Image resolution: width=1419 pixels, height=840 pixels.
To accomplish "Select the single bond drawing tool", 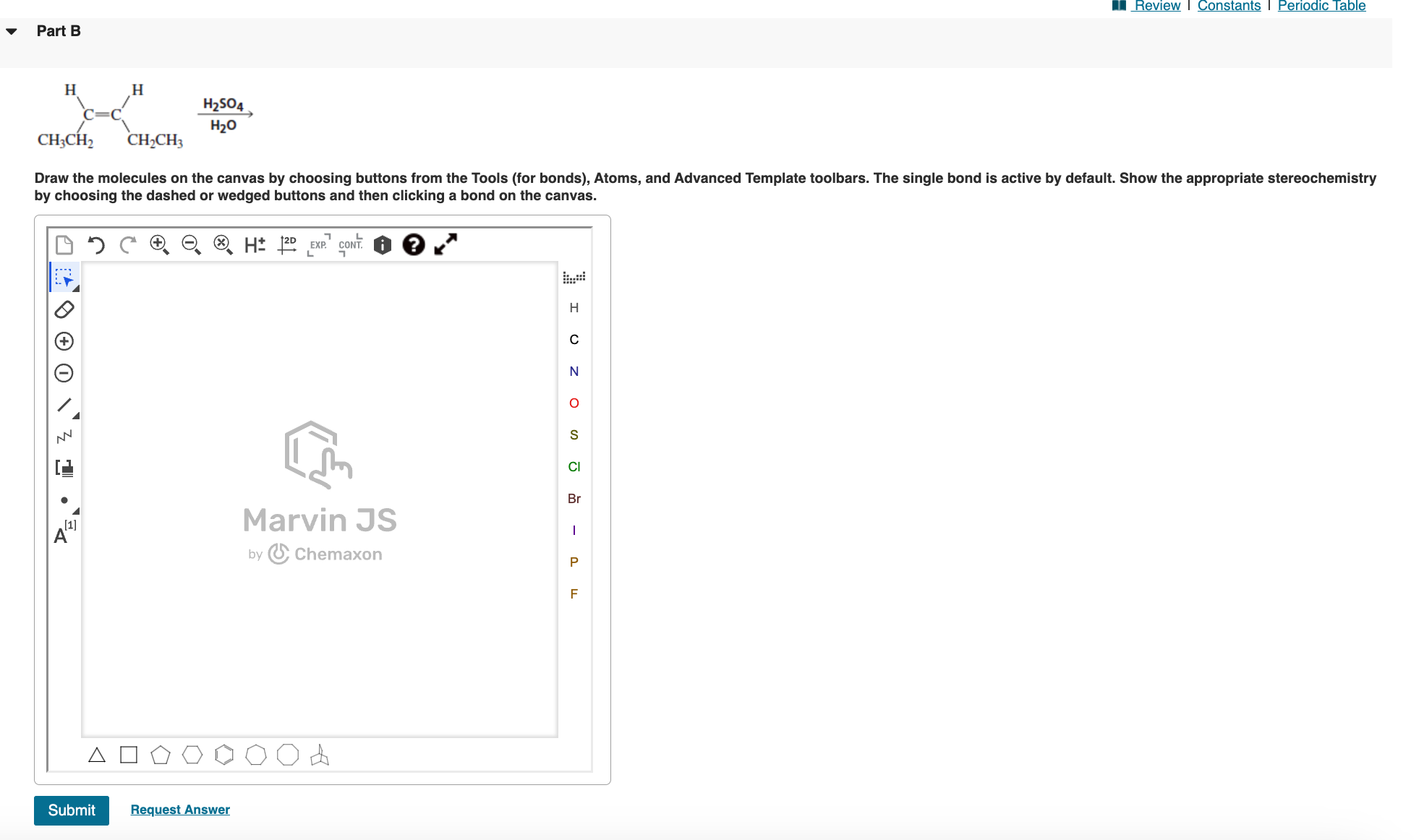I will (x=64, y=404).
